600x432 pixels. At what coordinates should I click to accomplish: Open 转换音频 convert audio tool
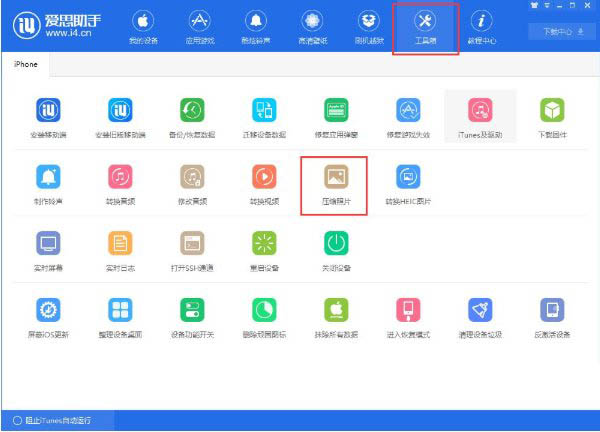click(120, 184)
